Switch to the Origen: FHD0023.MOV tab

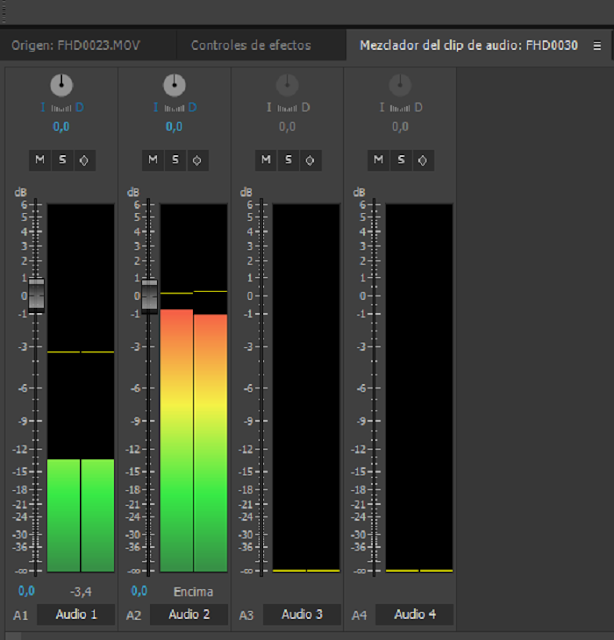click(x=76, y=45)
